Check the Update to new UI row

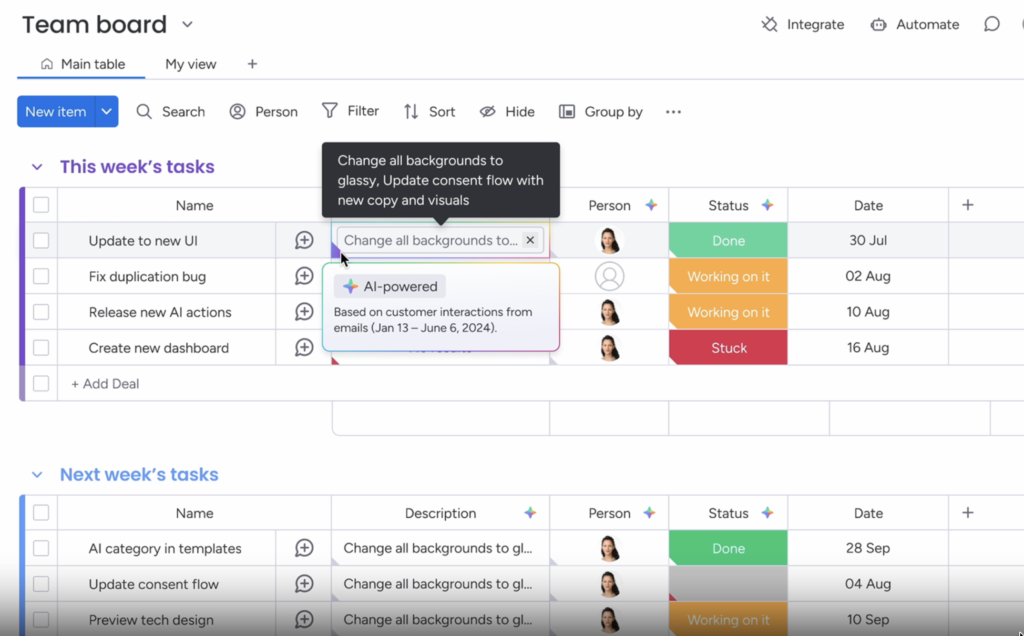41,240
